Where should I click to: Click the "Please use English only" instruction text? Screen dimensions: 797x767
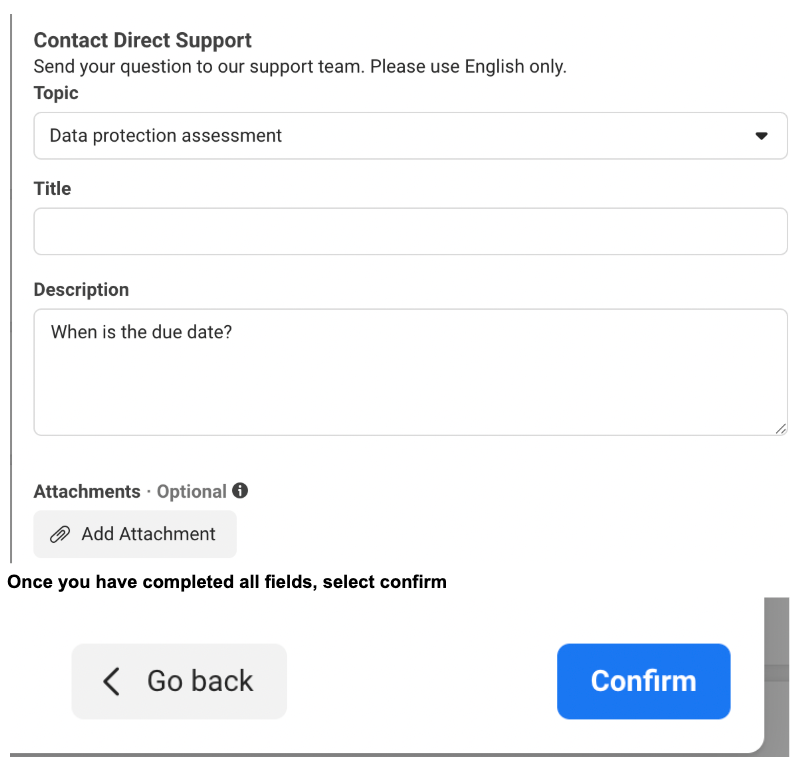tap(468, 67)
